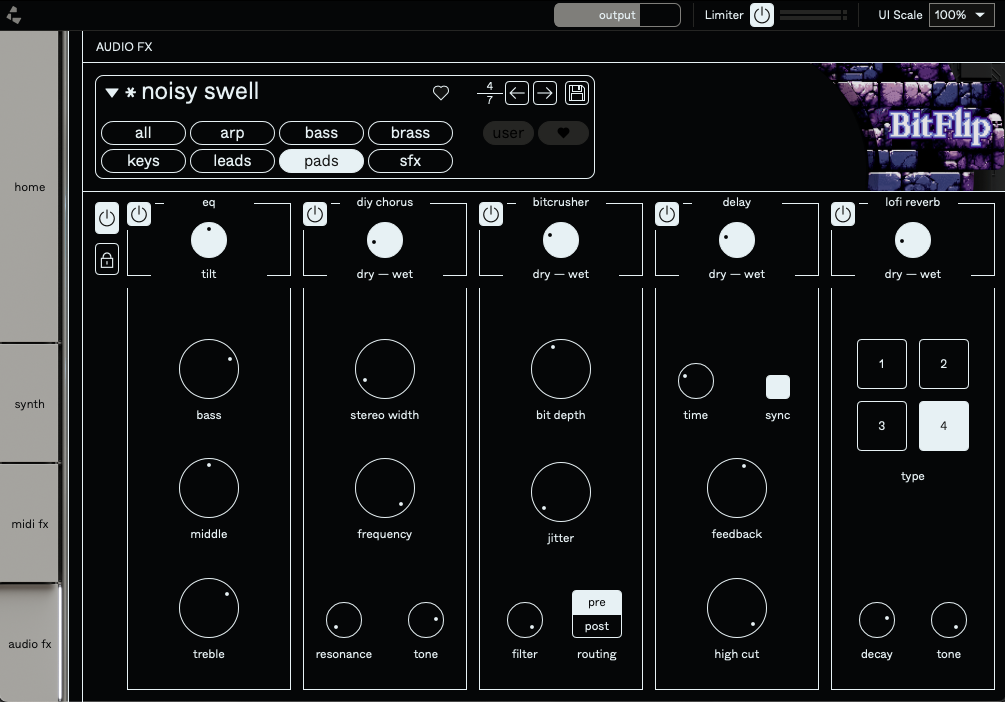Click the delay dry — wet knob
This screenshot has width=1005, height=702.
[737, 240]
